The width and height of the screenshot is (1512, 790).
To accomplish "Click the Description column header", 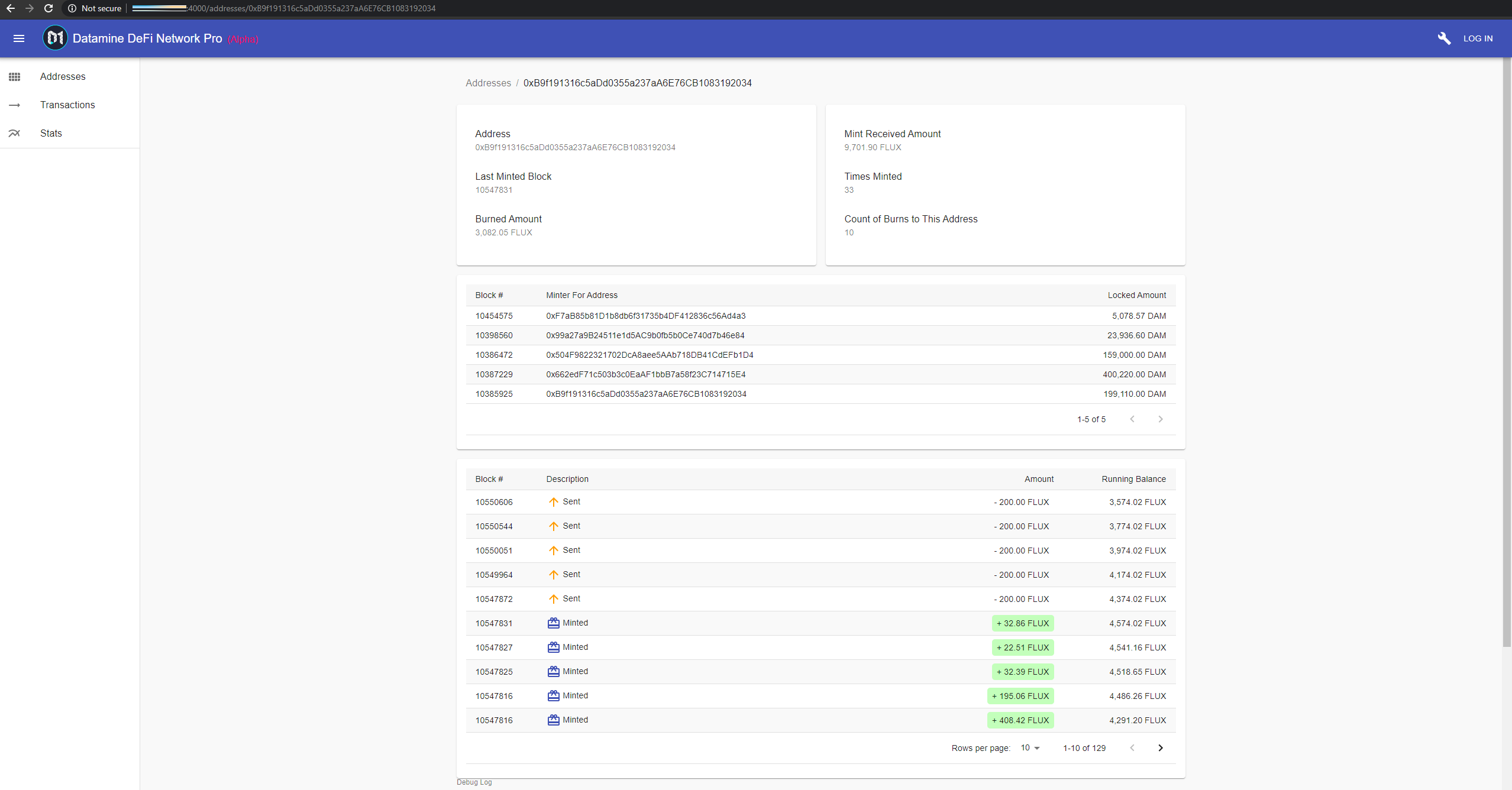I will pos(567,480).
